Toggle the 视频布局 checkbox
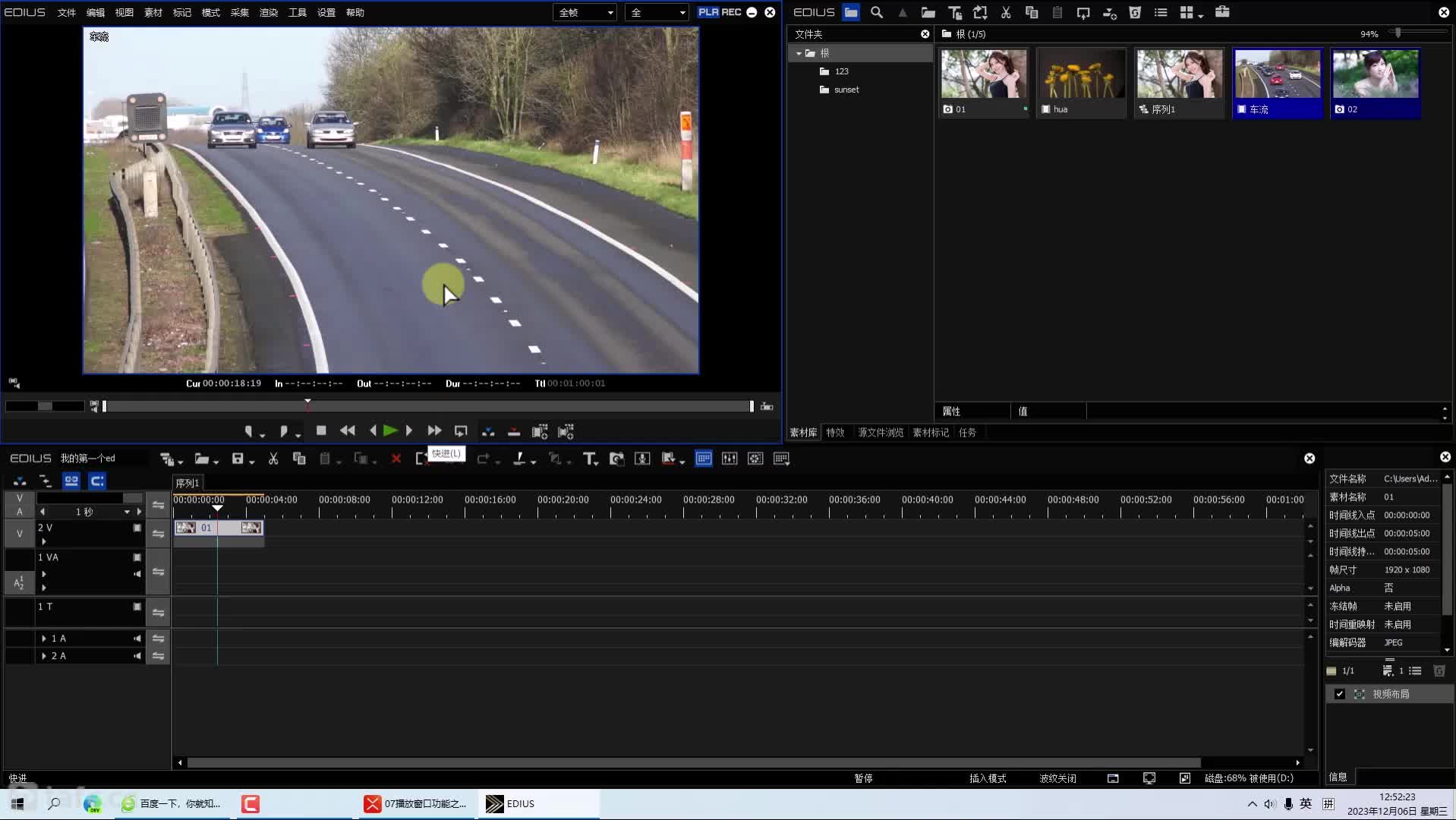This screenshot has height=820, width=1456. coord(1340,694)
